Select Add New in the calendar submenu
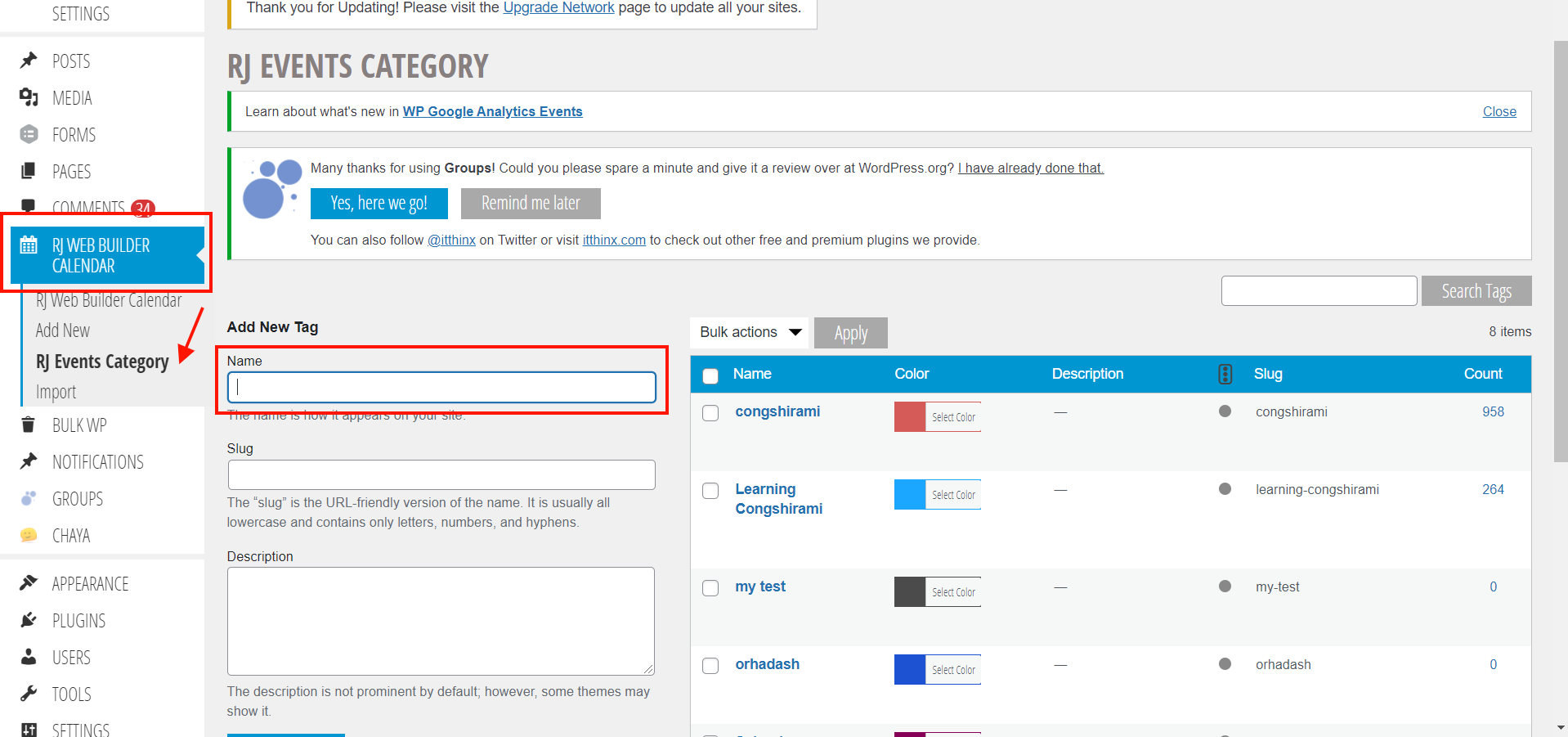 click(63, 330)
